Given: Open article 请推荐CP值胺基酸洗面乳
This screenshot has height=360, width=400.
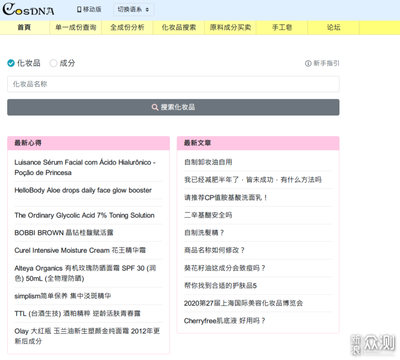Looking at the screenshot, I should [226, 198].
